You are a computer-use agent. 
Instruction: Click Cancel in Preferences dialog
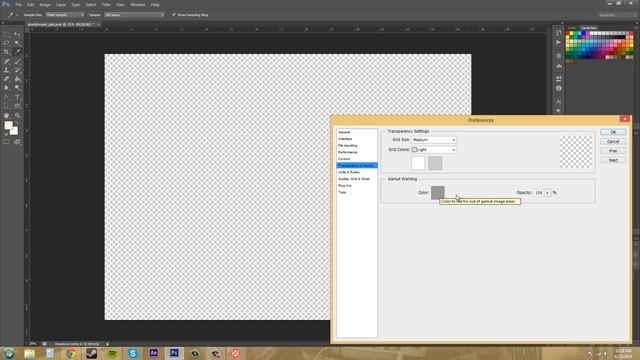[x=613, y=142]
